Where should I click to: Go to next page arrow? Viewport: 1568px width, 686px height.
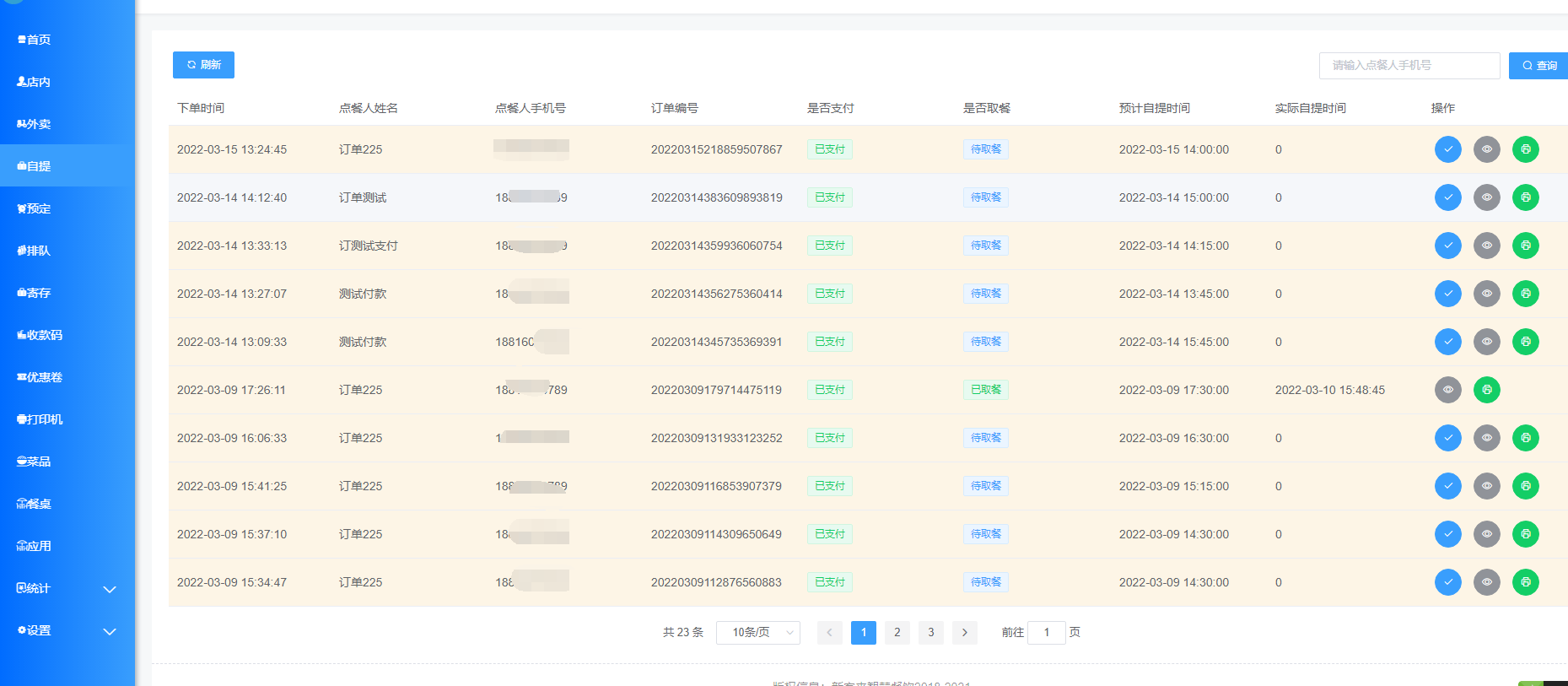pyautogui.click(x=964, y=632)
